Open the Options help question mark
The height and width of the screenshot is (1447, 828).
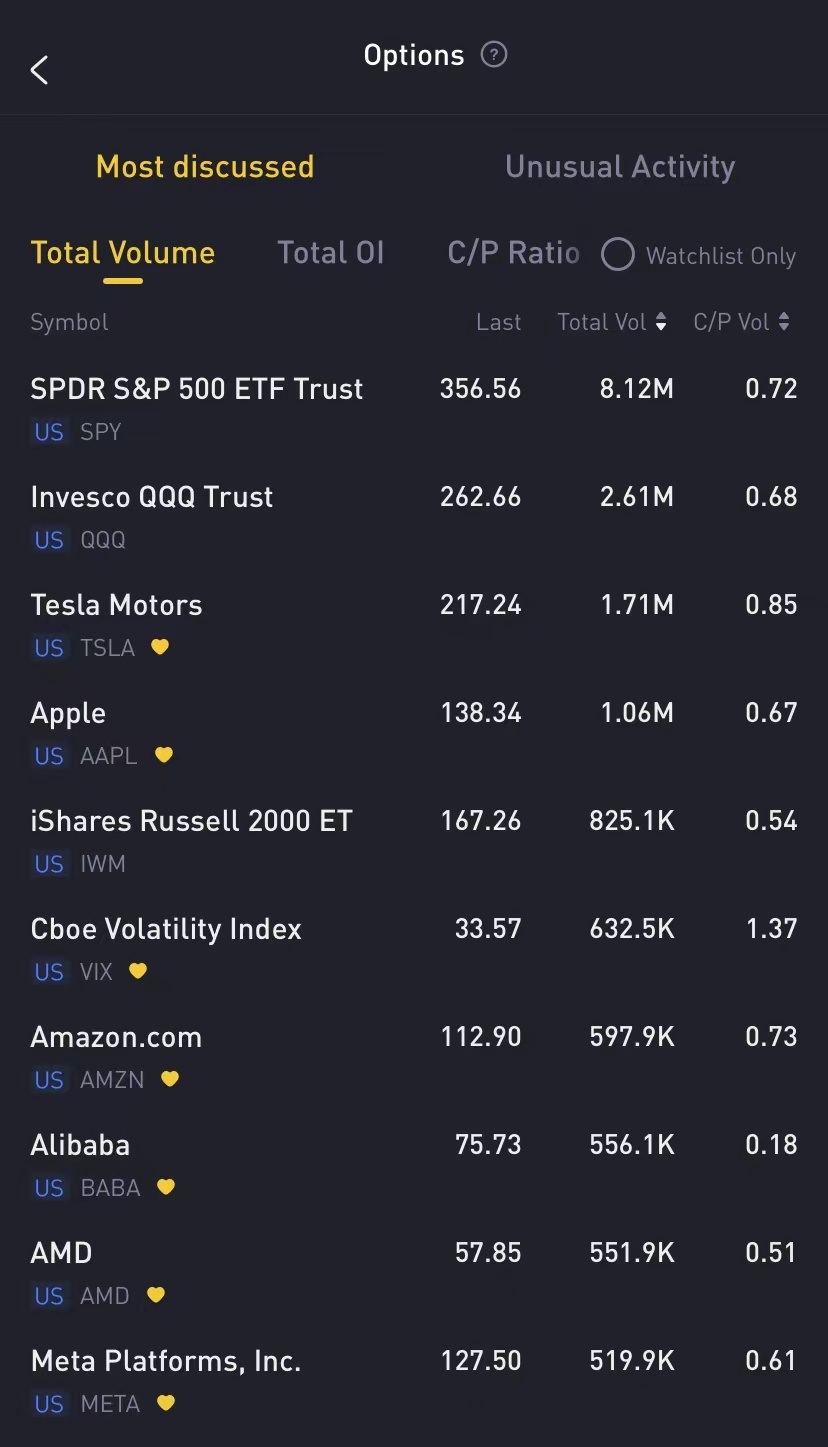pyautogui.click(x=494, y=55)
